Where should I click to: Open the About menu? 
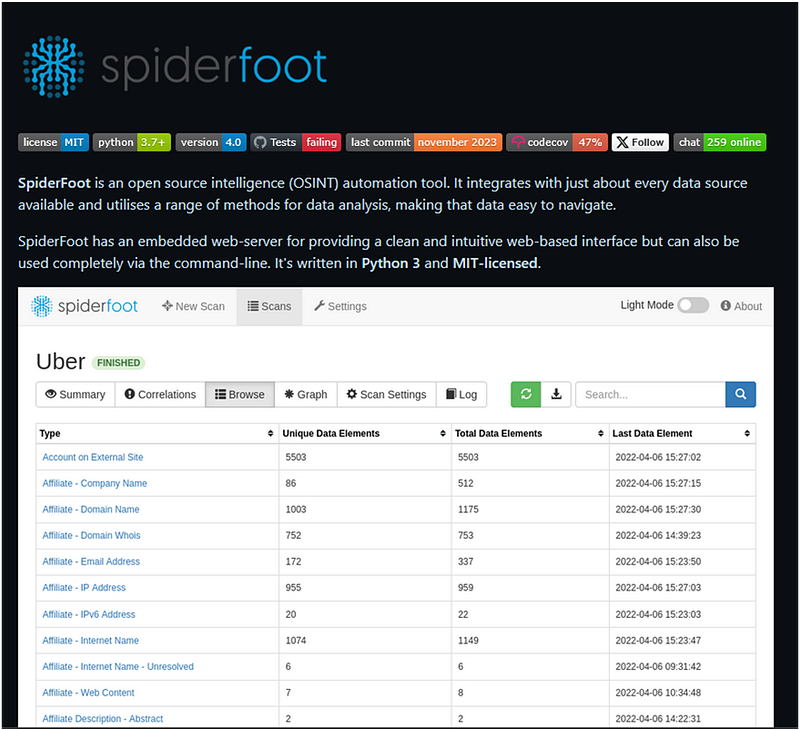(x=741, y=306)
